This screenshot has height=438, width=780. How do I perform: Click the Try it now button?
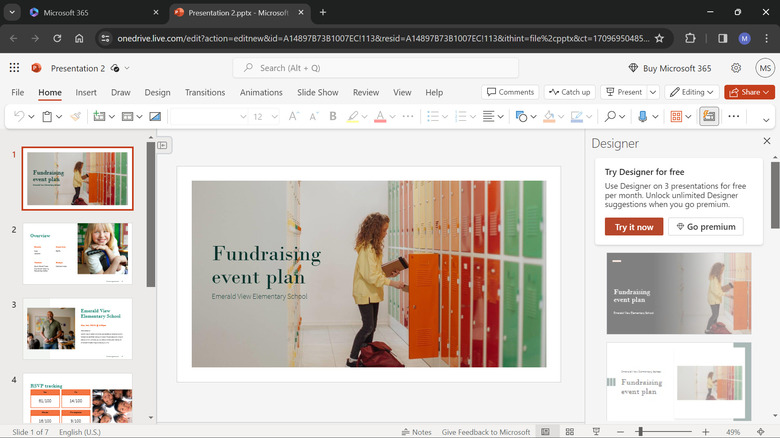pos(633,227)
